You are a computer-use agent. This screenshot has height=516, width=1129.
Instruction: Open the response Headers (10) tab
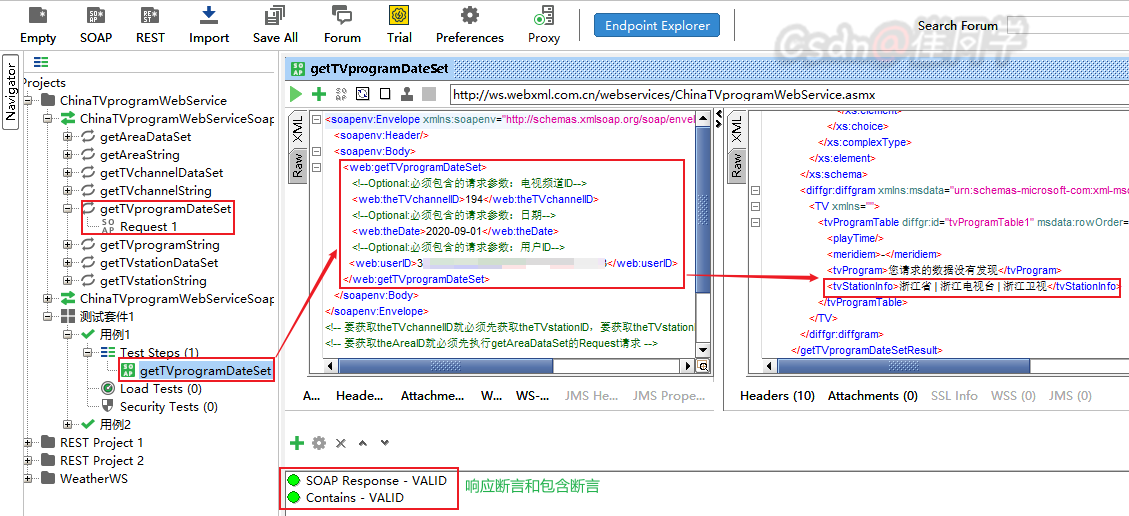coord(777,396)
